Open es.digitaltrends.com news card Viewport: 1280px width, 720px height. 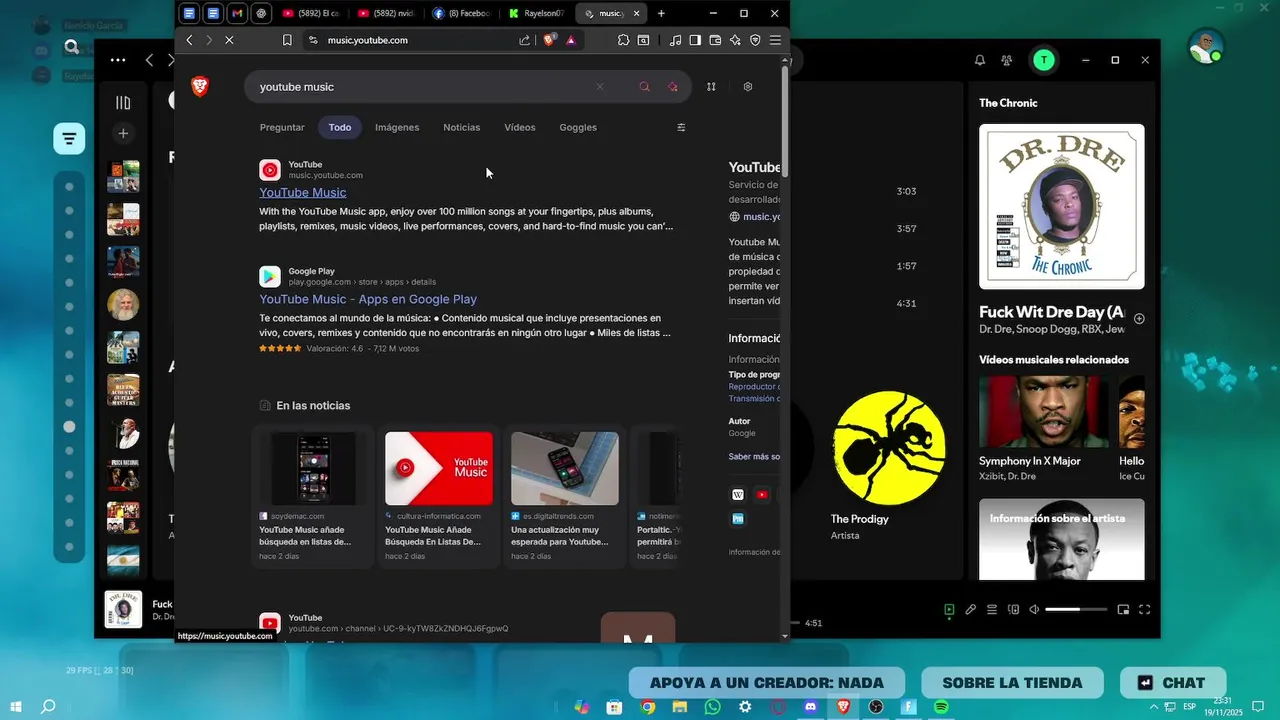click(x=565, y=499)
